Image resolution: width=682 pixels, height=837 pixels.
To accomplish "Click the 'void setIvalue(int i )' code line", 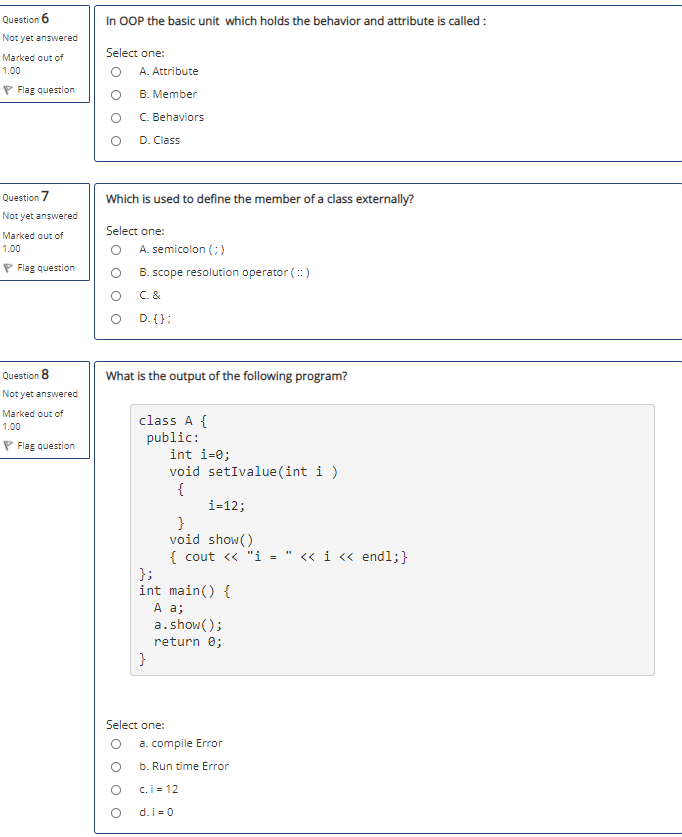I will point(253,471).
